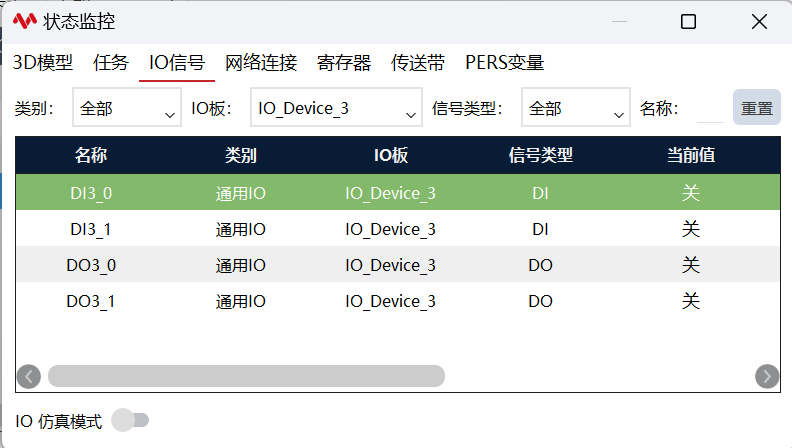The width and height of the screenshot is (792, 448).
Task: Select the DI3_1 signal name cell
Action: point(91,229)
